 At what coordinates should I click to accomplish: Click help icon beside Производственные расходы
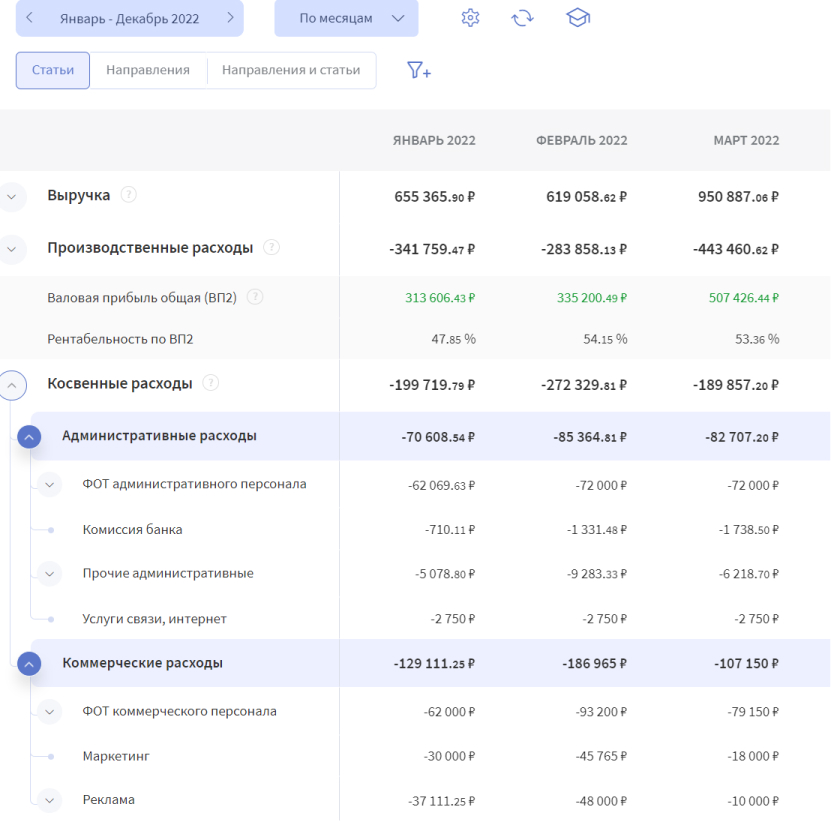271,247
